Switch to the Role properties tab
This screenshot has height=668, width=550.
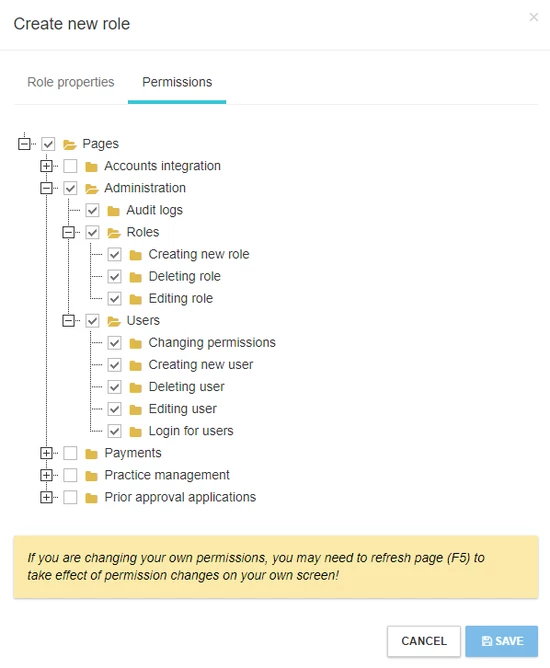[71, 82]
